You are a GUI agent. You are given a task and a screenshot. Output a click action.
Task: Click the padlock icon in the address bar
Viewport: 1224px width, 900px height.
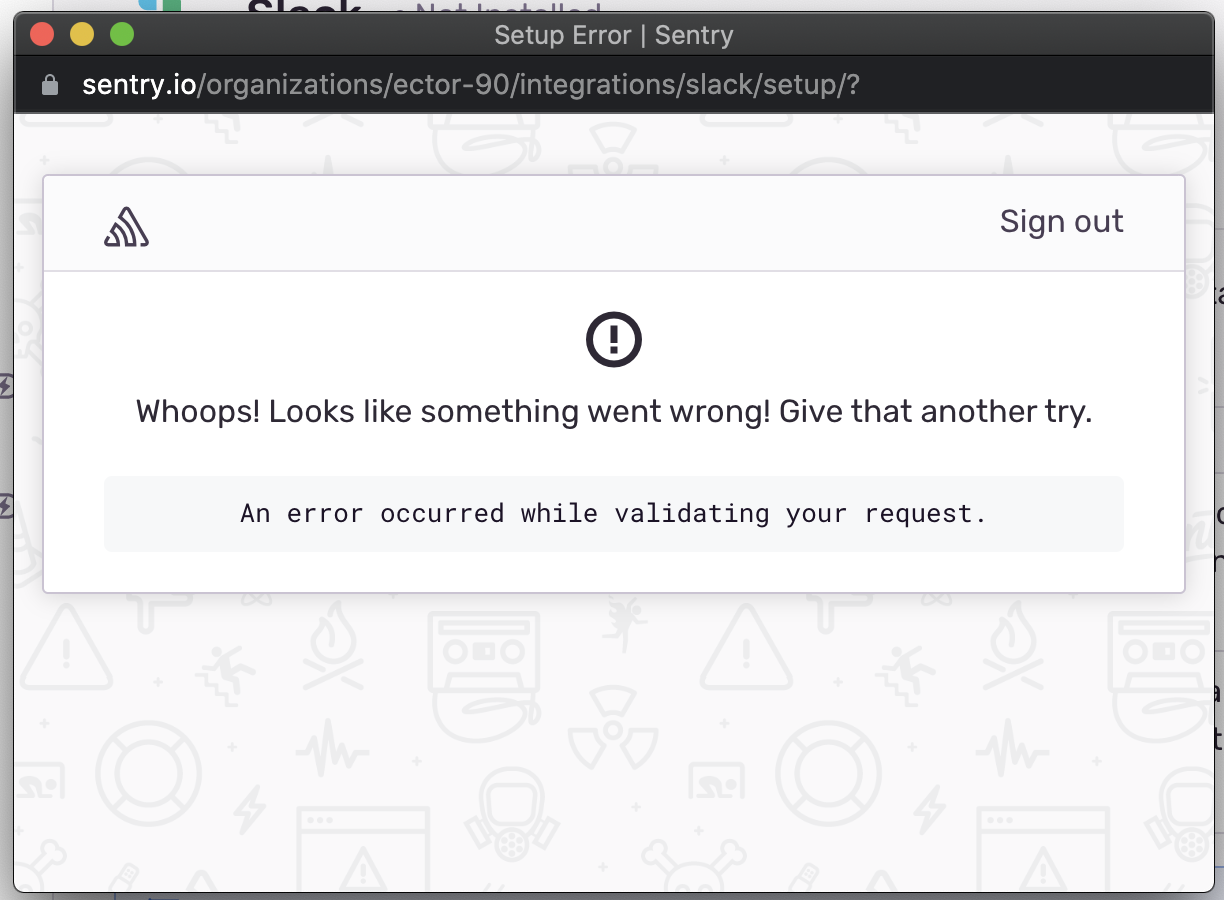tap(49, 84)
